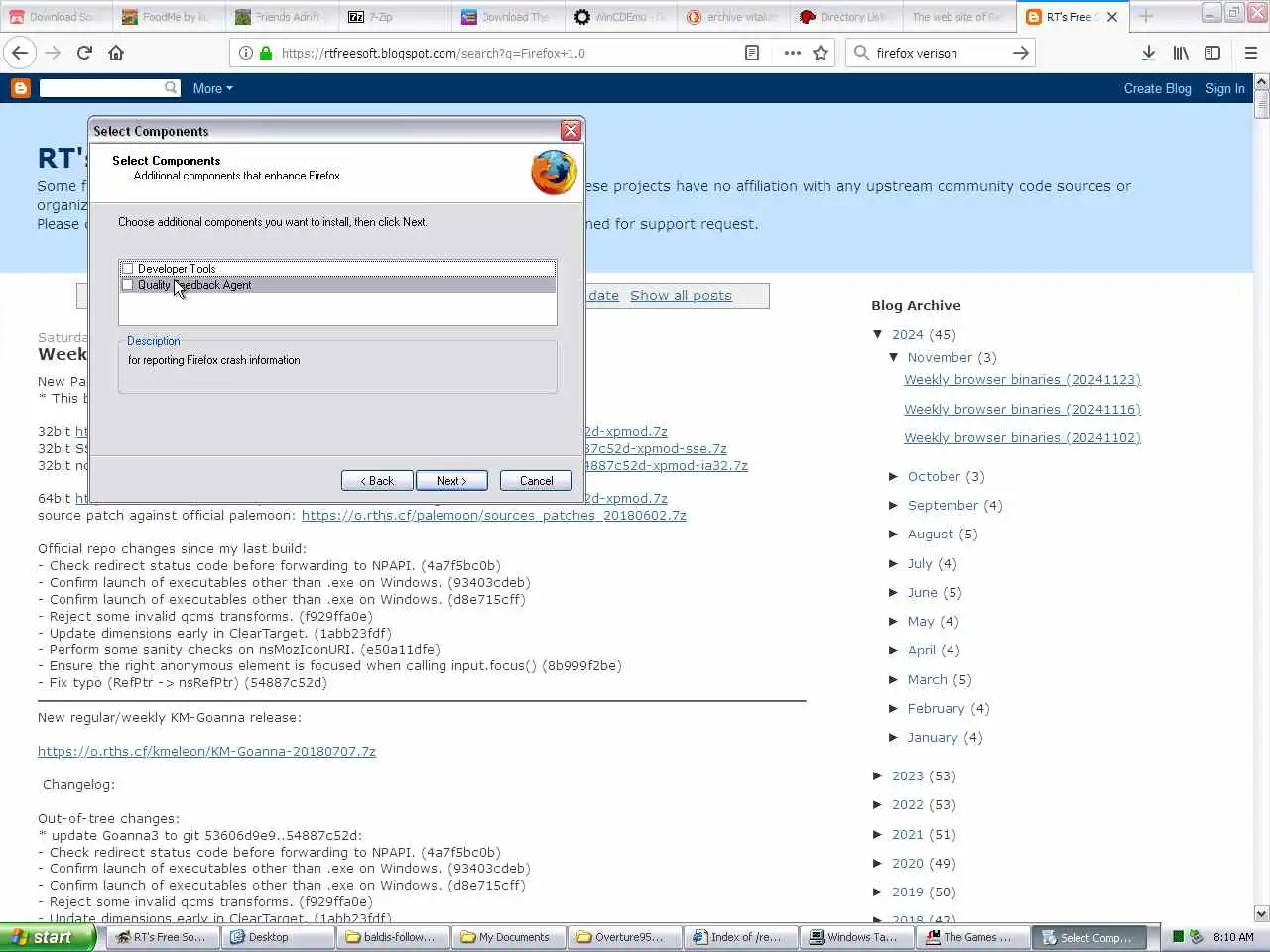Click the orange Blogger logo icon

point(20,88)
